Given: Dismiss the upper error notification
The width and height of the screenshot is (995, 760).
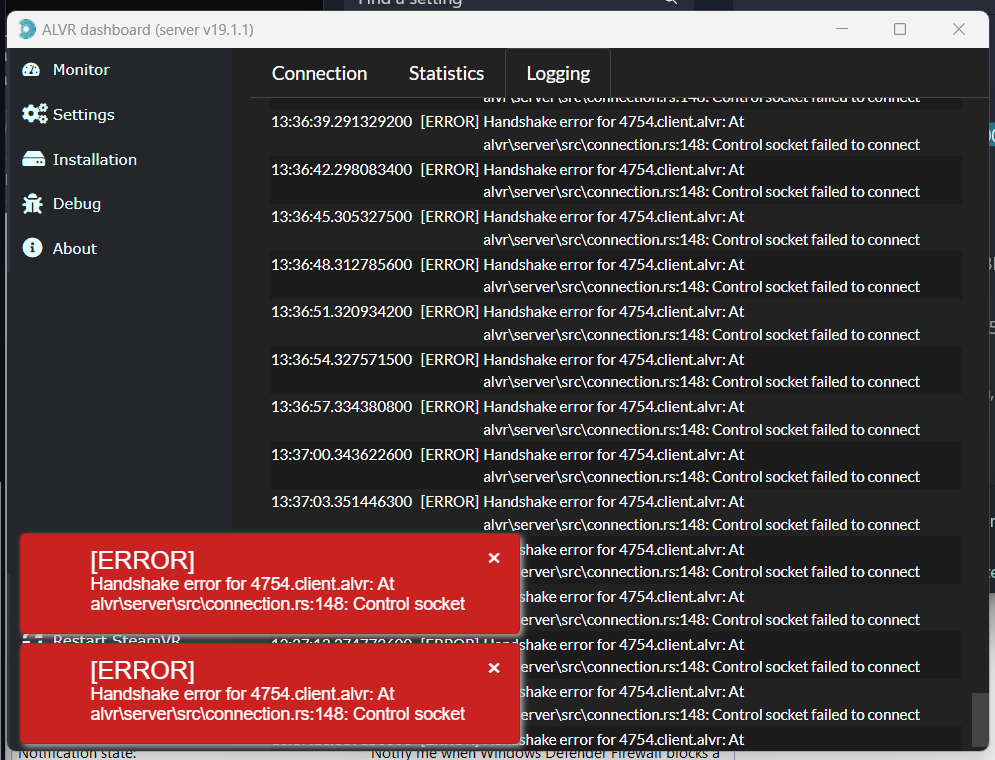Looking at the screenshot, I should pos(494,559).
